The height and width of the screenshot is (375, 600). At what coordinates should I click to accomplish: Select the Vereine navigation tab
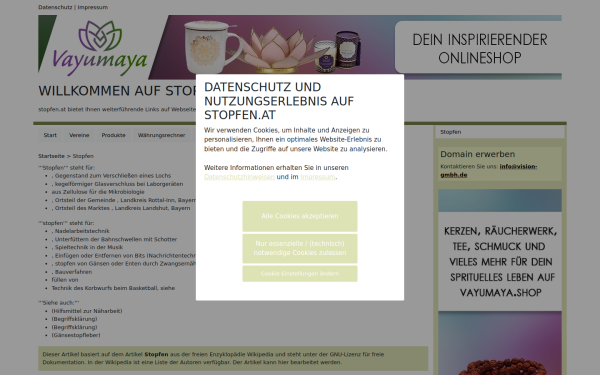click(79, 135)
